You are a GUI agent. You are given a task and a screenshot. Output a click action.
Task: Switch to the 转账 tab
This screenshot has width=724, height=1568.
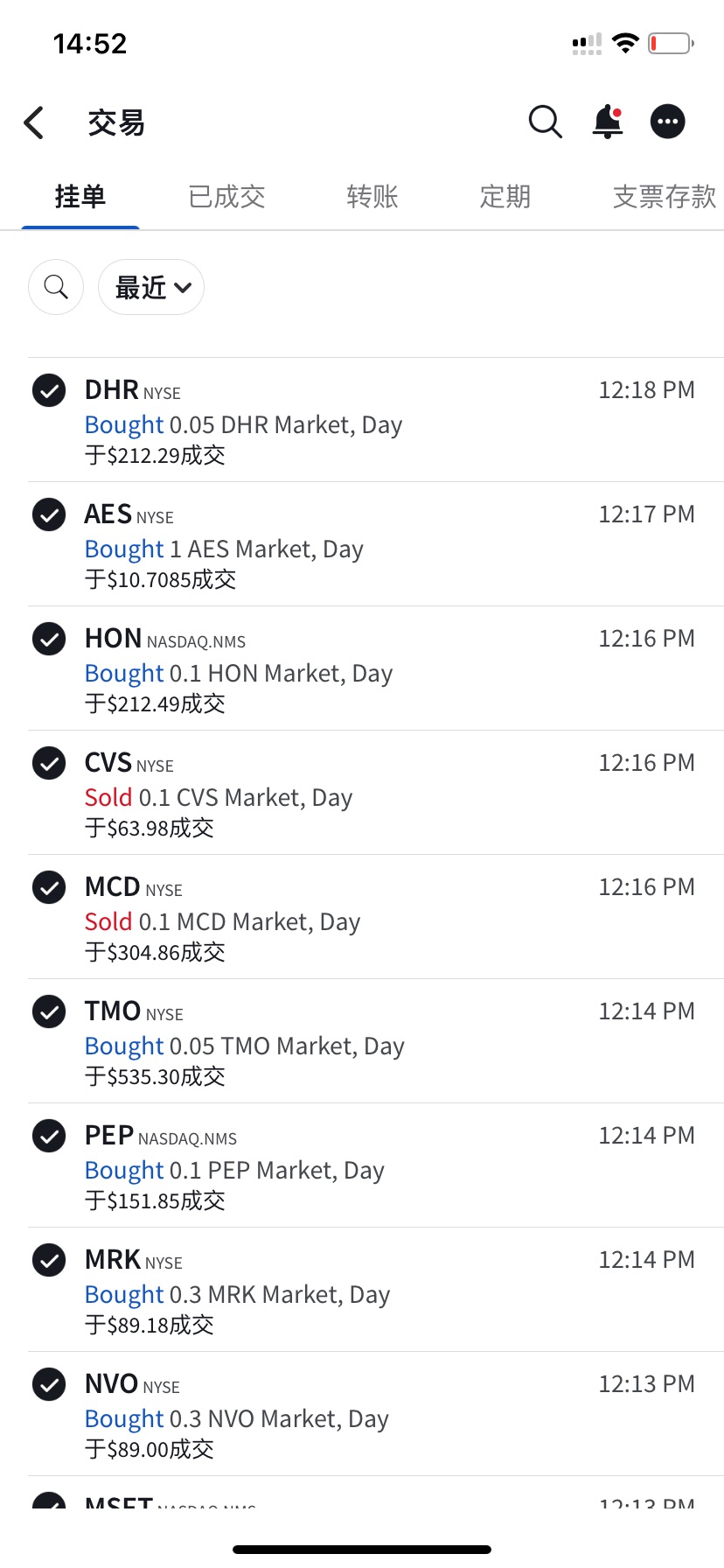(x=372, y=197)
